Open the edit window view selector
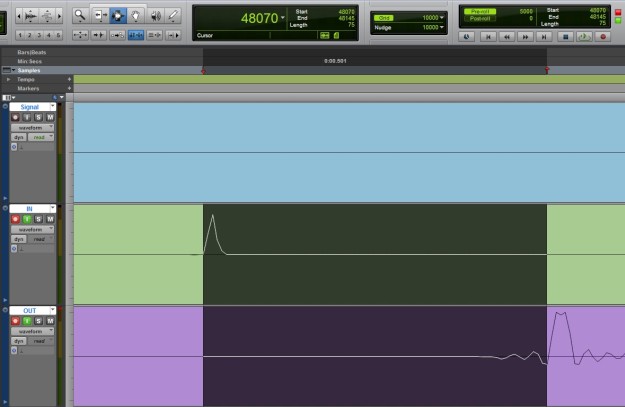The width and height of the screenshot is (625, 407). [x=9, y=97]
